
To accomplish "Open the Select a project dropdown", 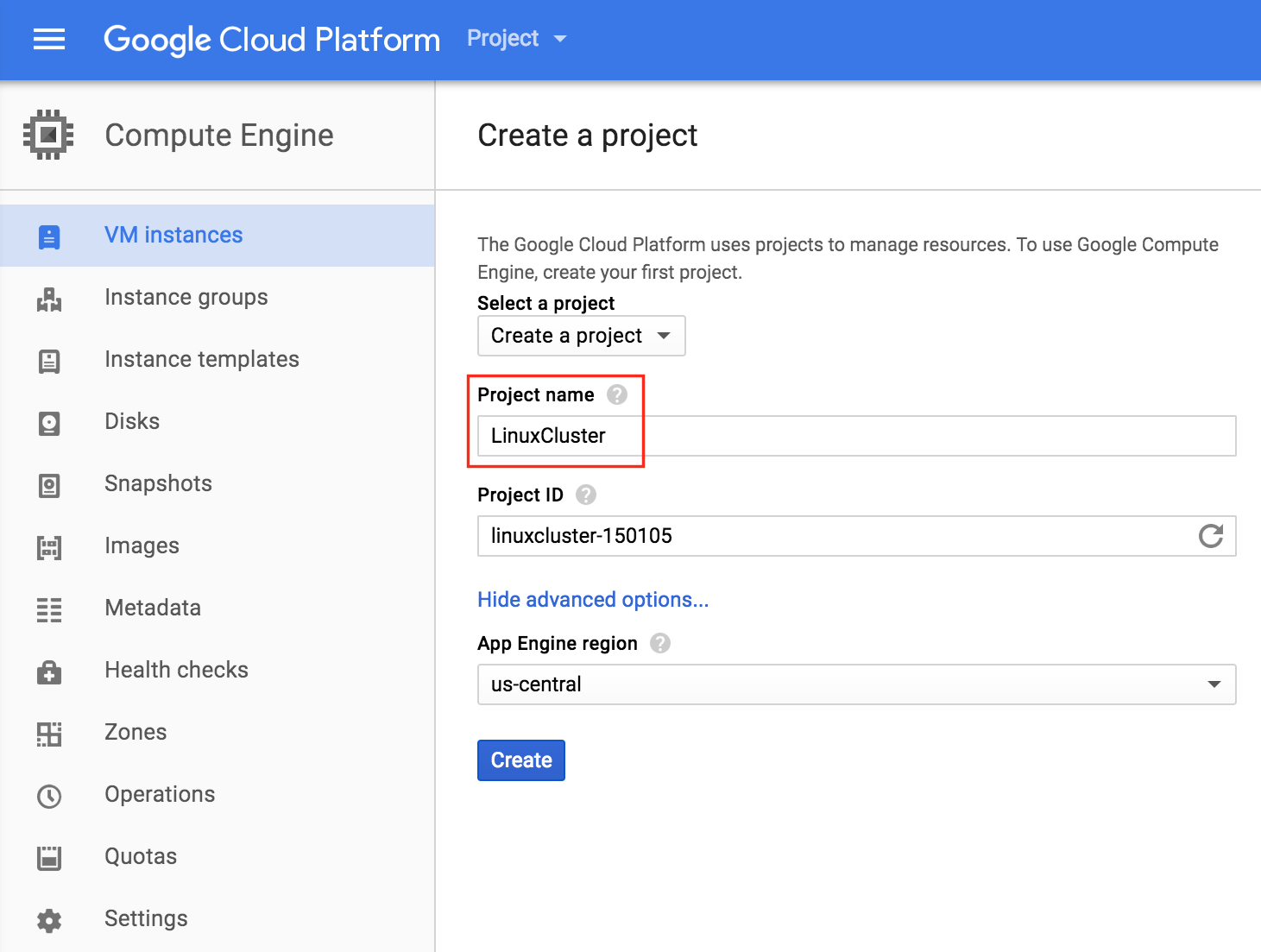I will [x=582, y=336].
